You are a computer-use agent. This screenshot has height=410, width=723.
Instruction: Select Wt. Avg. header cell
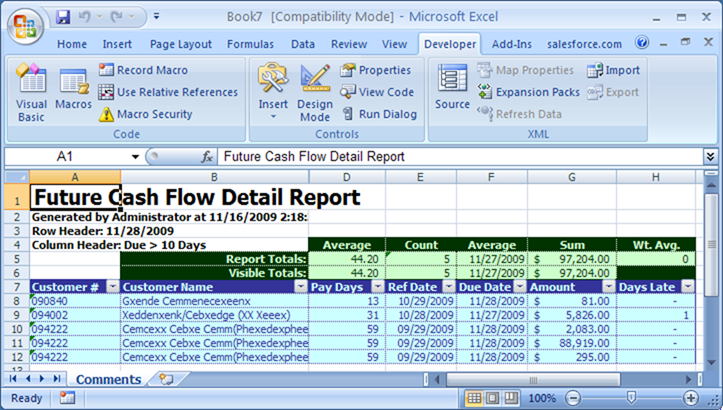point(656,245)
